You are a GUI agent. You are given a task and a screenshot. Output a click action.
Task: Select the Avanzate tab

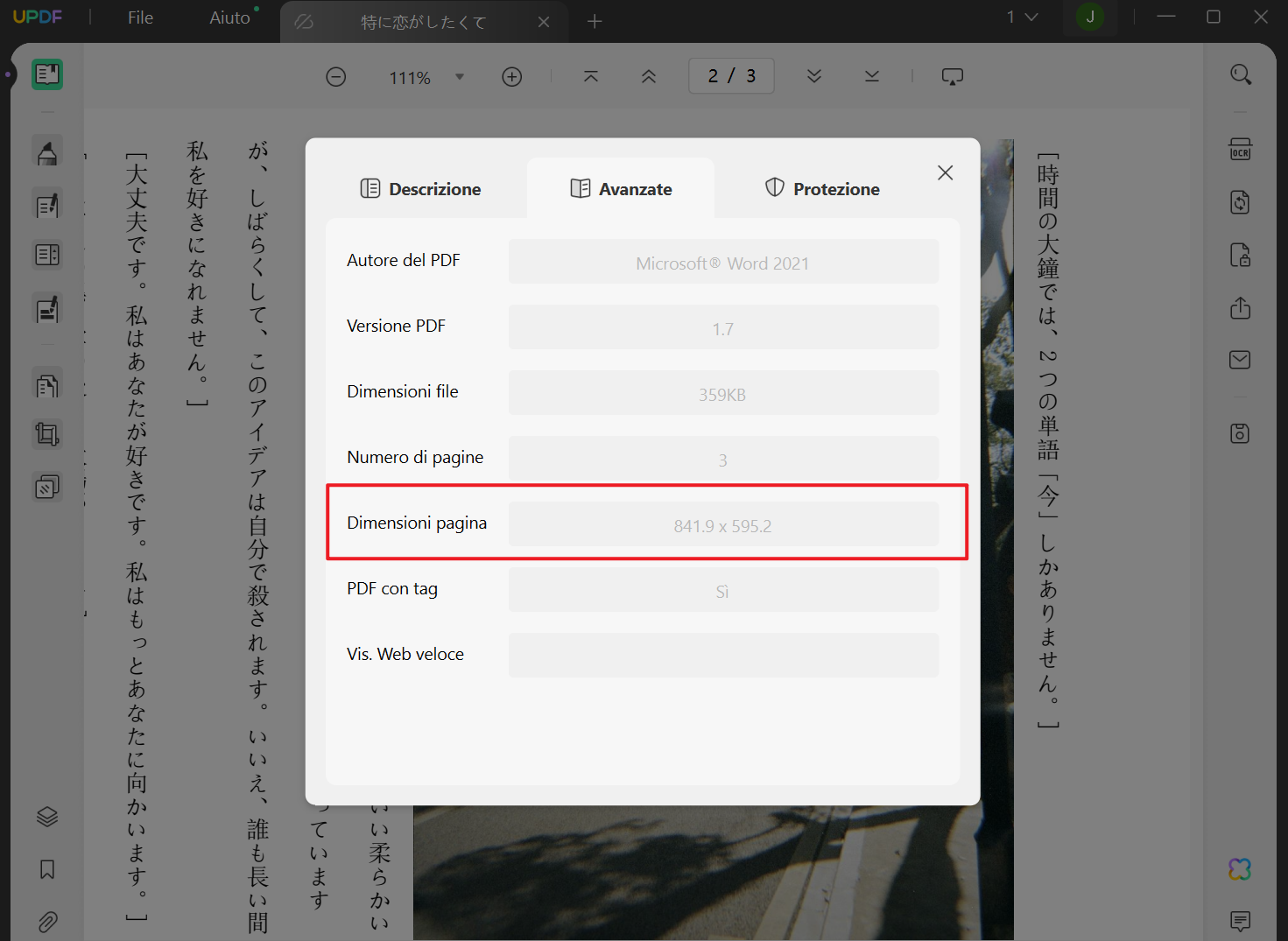coord(622,189)
